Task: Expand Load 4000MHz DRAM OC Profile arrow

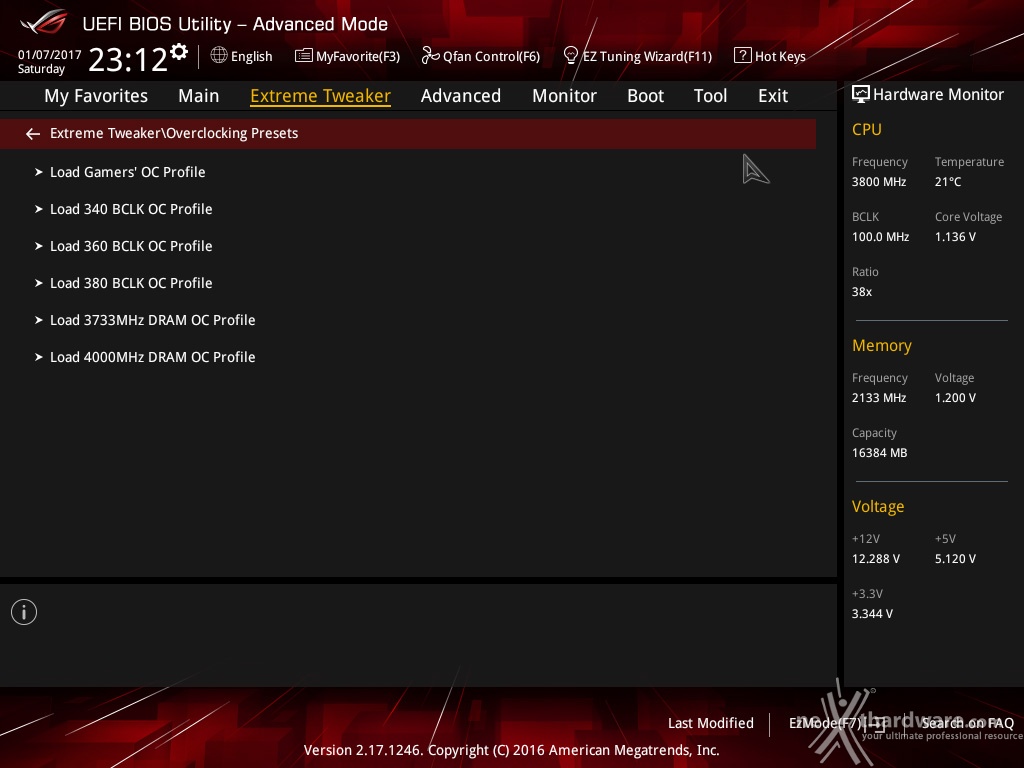Action: tap(39, 357)
